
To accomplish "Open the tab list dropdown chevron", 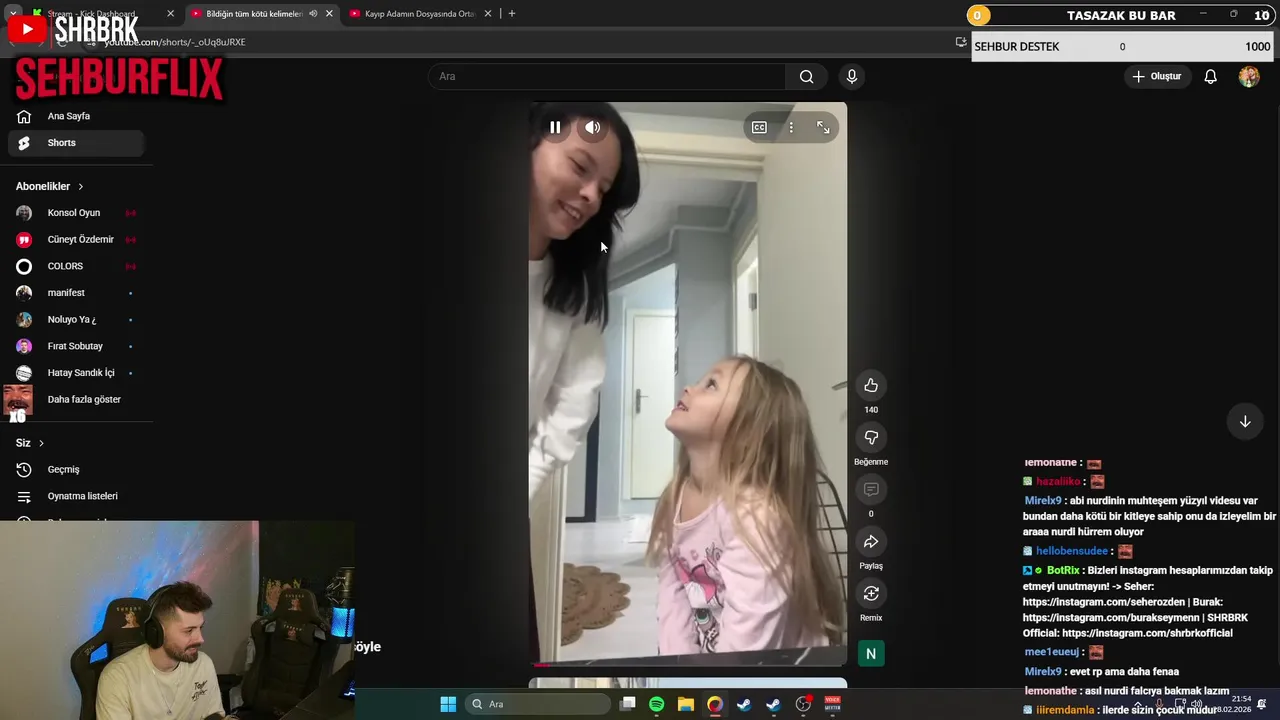I will pyautogui.click(x=12, y=14).
